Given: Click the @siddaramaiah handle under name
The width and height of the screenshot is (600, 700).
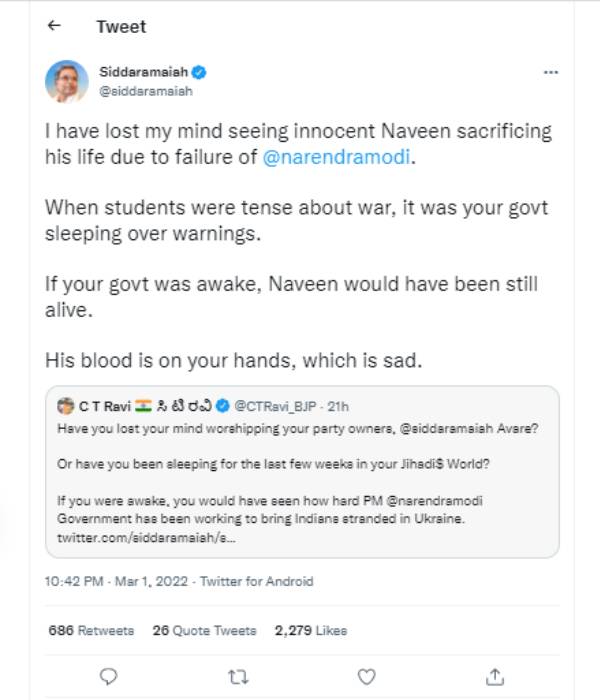Looking at the screenshot, I should point(145,91).
